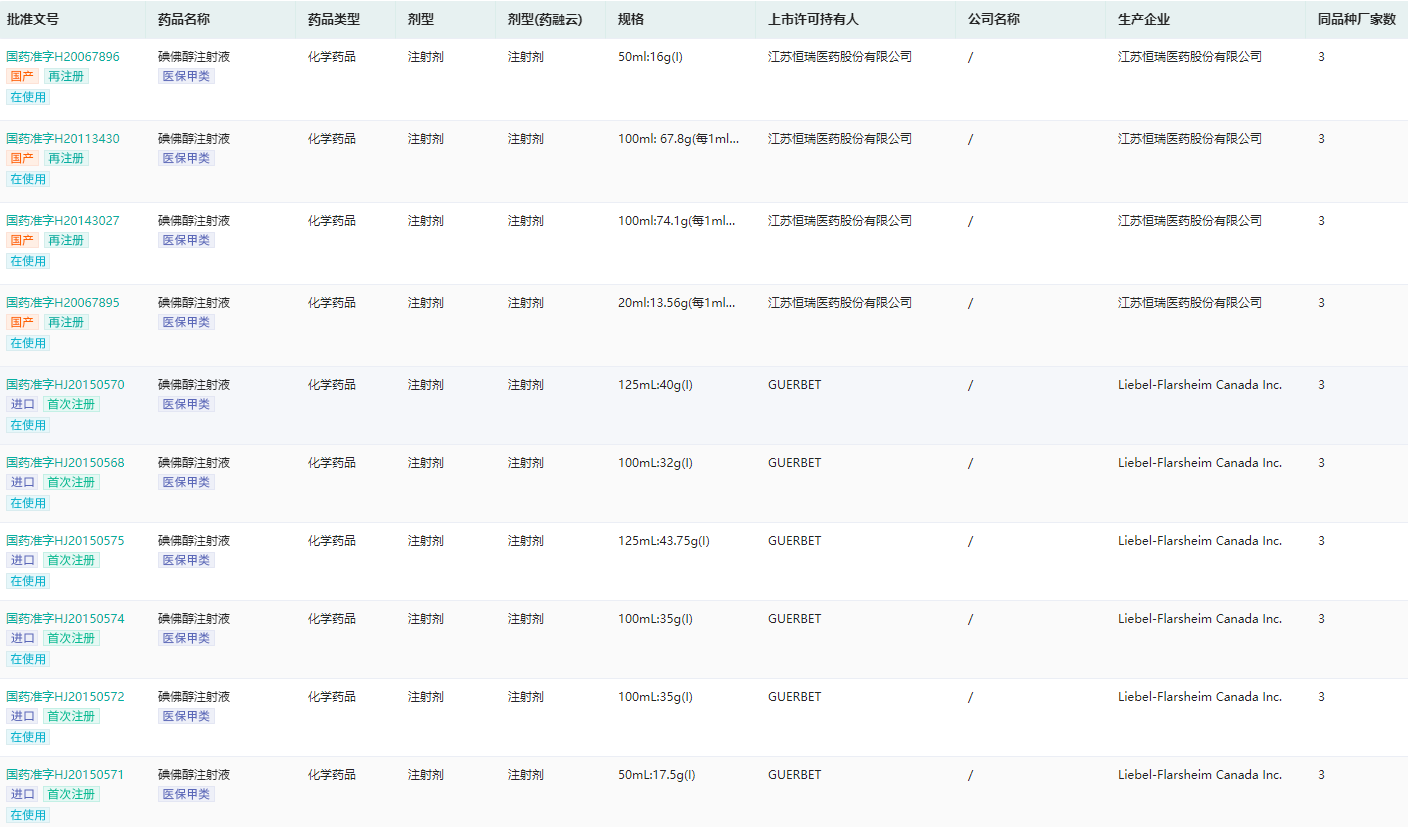Click the 同品种厂家数 column header
The image size is (1408, 827).
click(1357, 19)
